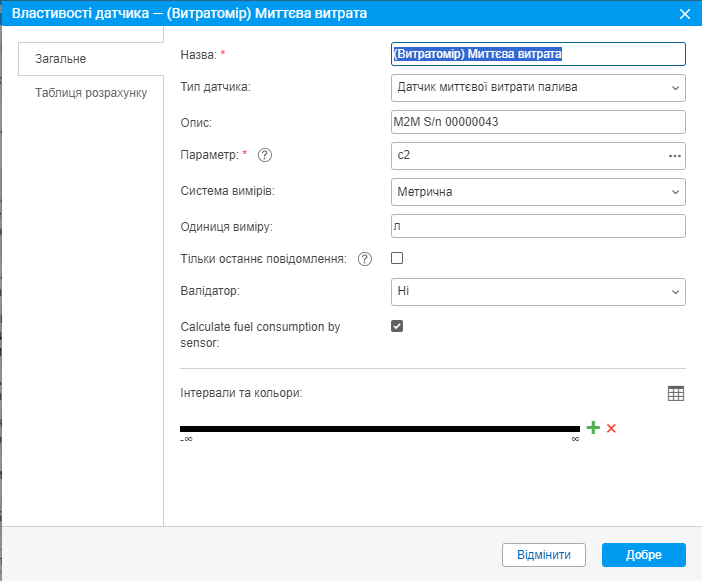Click the Валідатор label
The height and width of the screenshot is (581, 702).
tap(210, 291)
